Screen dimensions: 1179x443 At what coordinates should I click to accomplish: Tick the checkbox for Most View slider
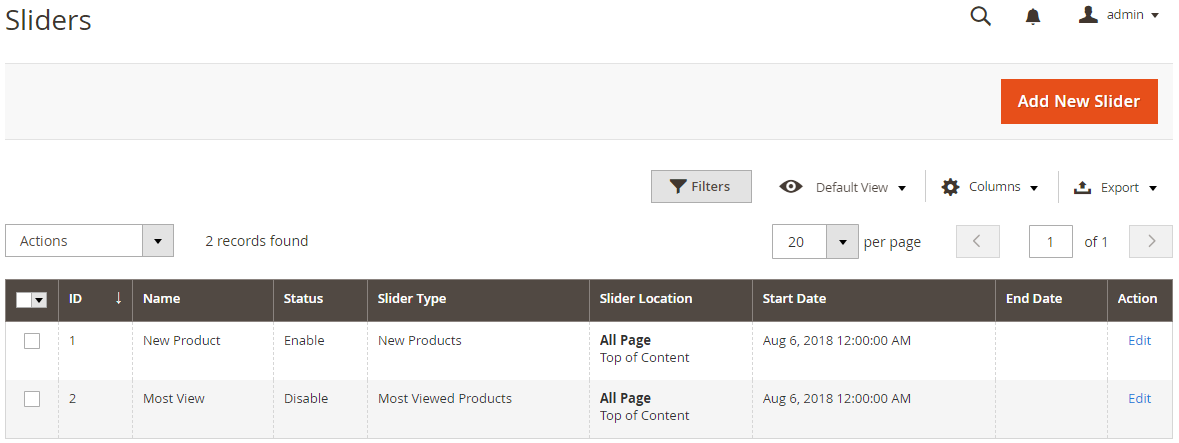tap(32, 399)
